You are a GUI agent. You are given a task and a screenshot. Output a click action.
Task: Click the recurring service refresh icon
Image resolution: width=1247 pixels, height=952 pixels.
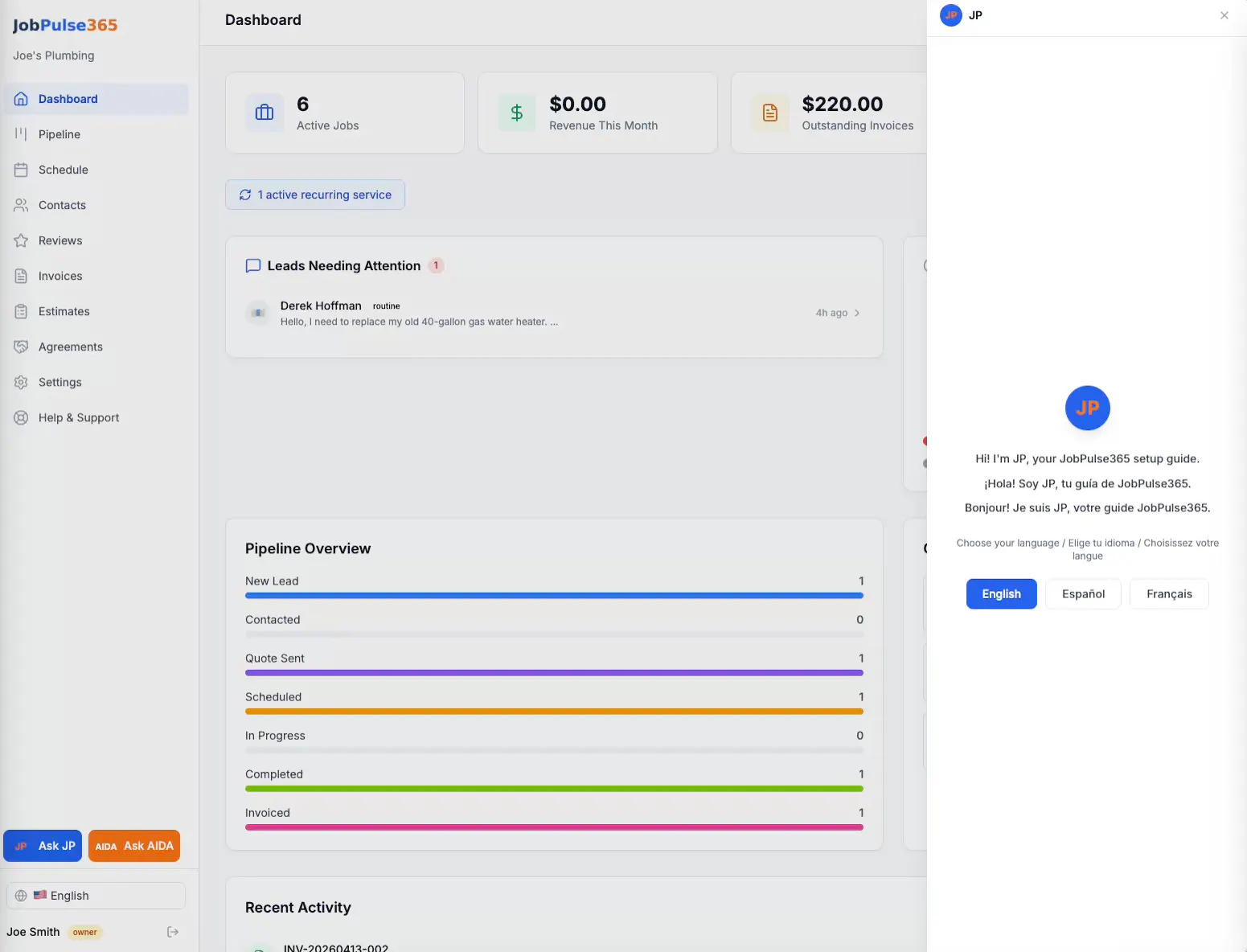pyautogui.click(x=245, y=195)
